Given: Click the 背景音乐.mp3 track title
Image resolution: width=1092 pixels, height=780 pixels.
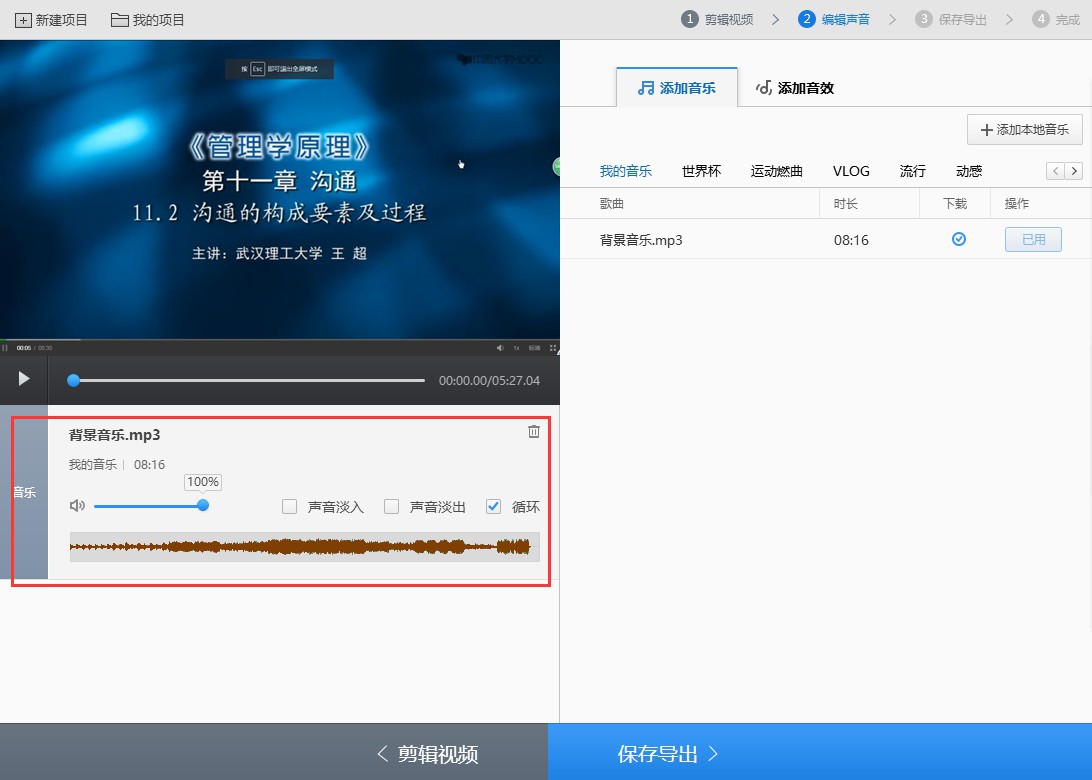Looking at the screenshot, I should (x=114, y=435).
